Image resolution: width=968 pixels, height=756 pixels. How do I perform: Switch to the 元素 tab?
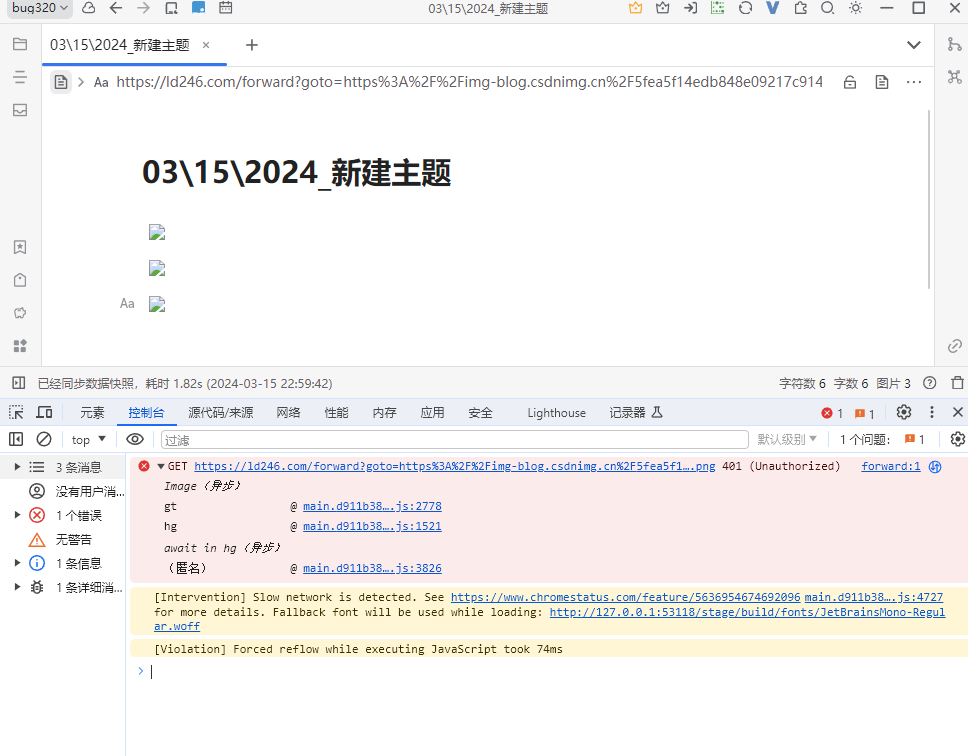[93, 413]
